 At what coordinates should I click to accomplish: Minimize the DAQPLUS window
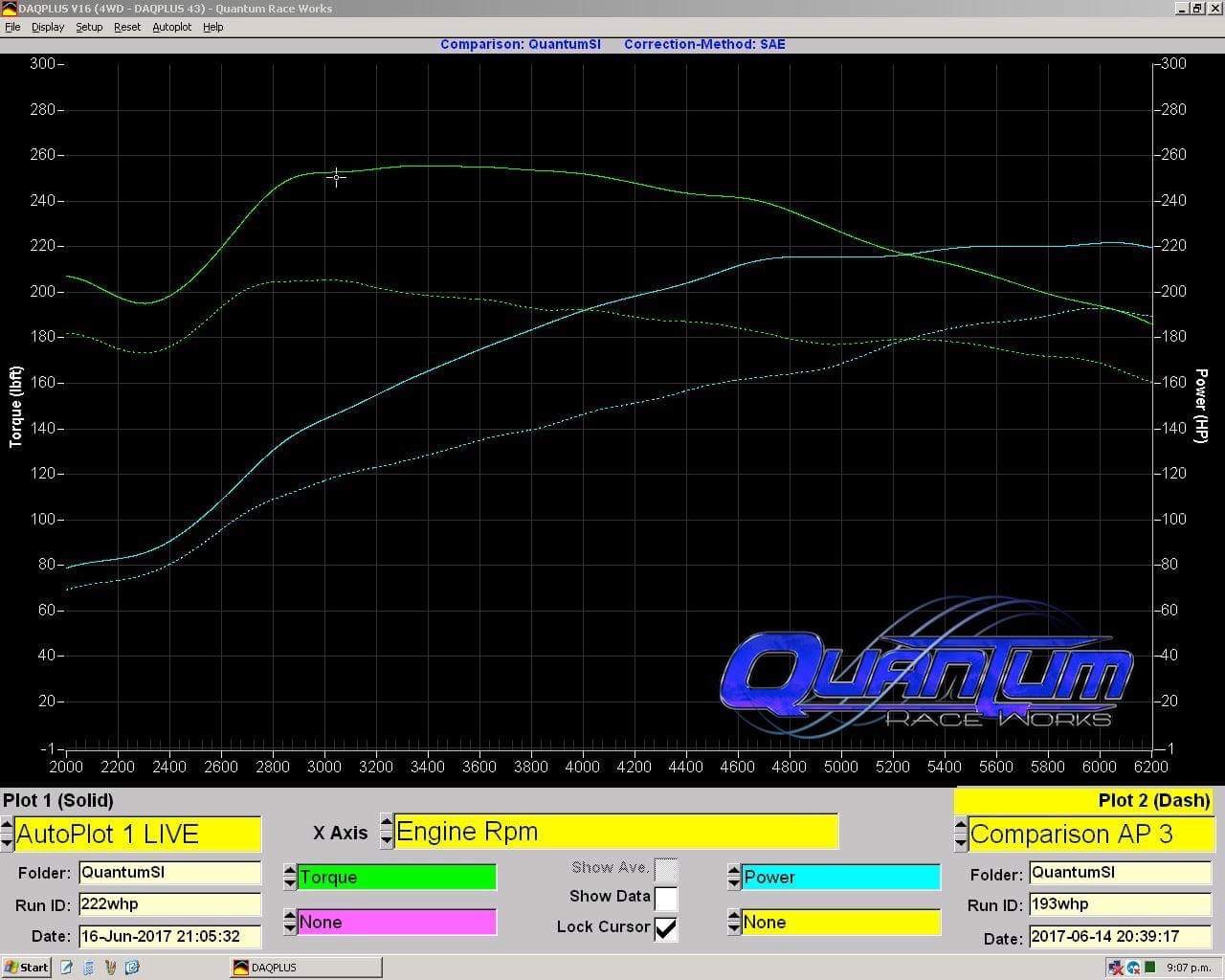pyautogui.click(x=1182, y=8)
